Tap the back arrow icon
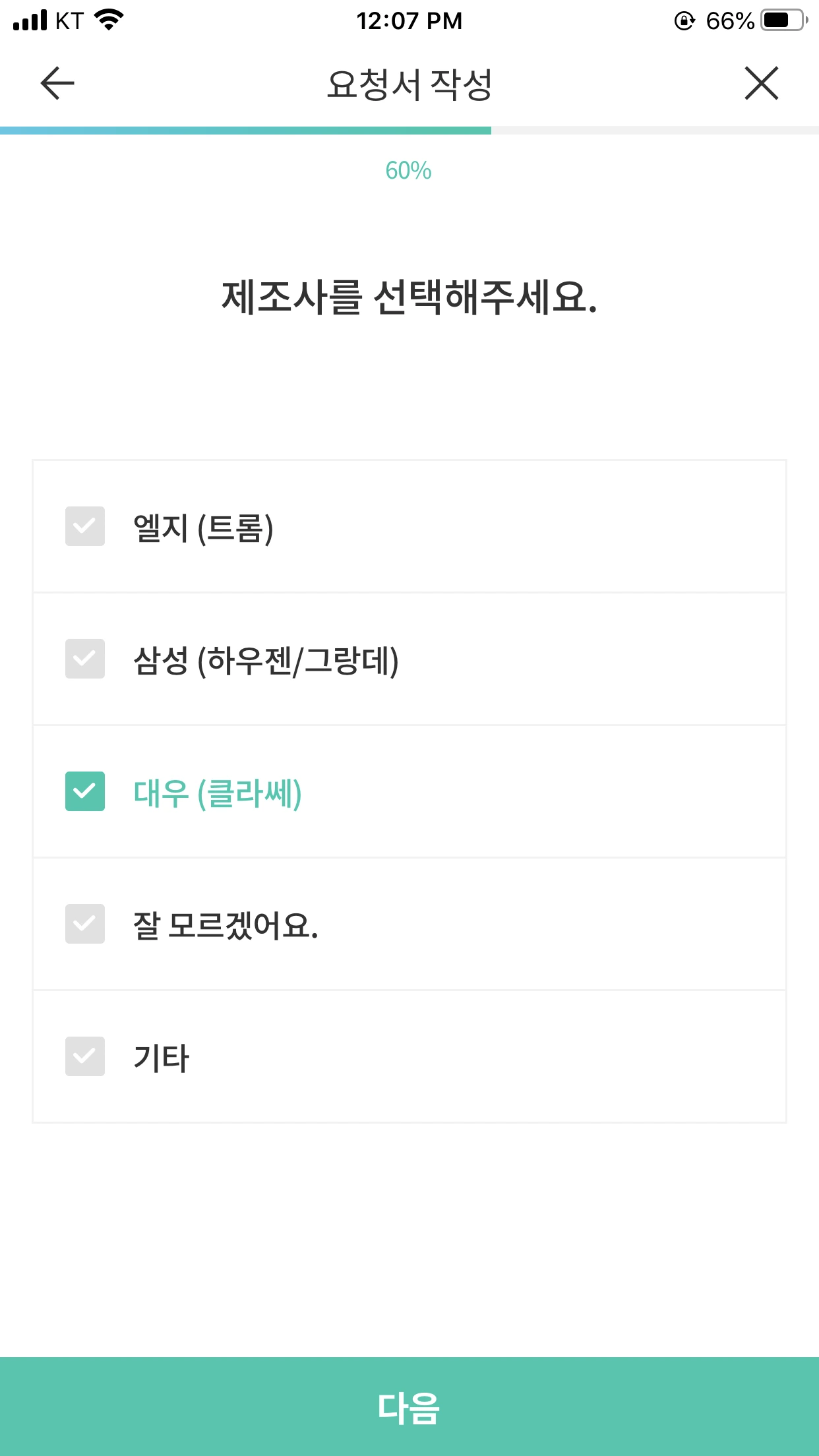Viewport: 819px width, 1456px height. point(57,83)
